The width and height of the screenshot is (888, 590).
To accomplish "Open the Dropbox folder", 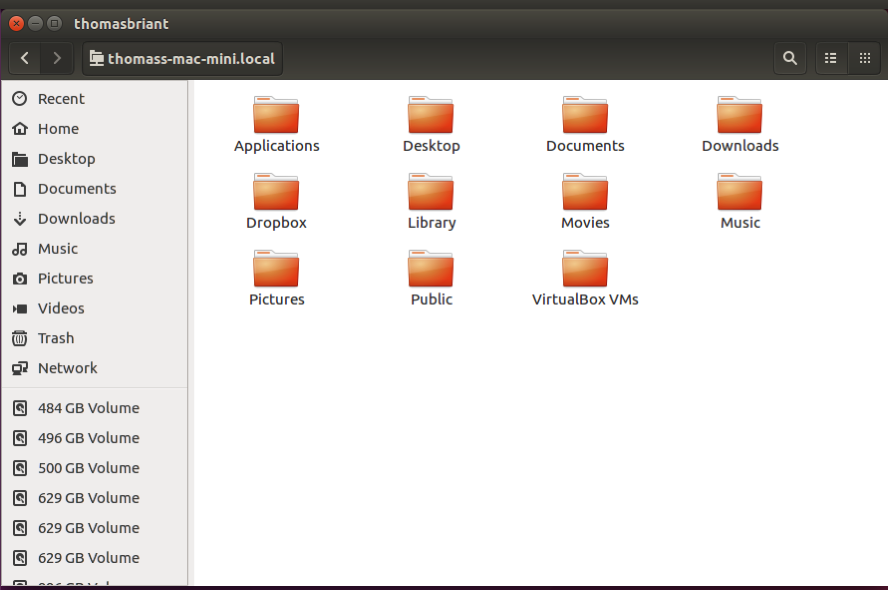I will [276, 202].
